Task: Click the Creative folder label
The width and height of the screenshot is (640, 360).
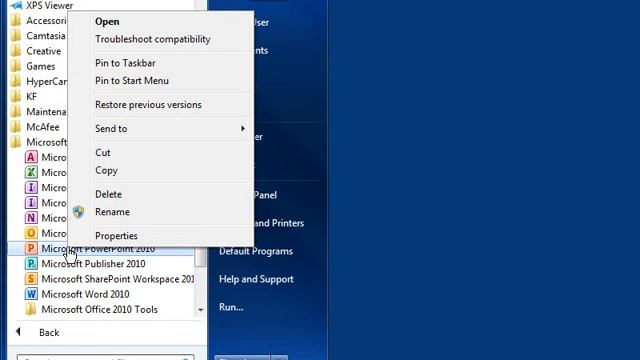Action: coord(43,51)
